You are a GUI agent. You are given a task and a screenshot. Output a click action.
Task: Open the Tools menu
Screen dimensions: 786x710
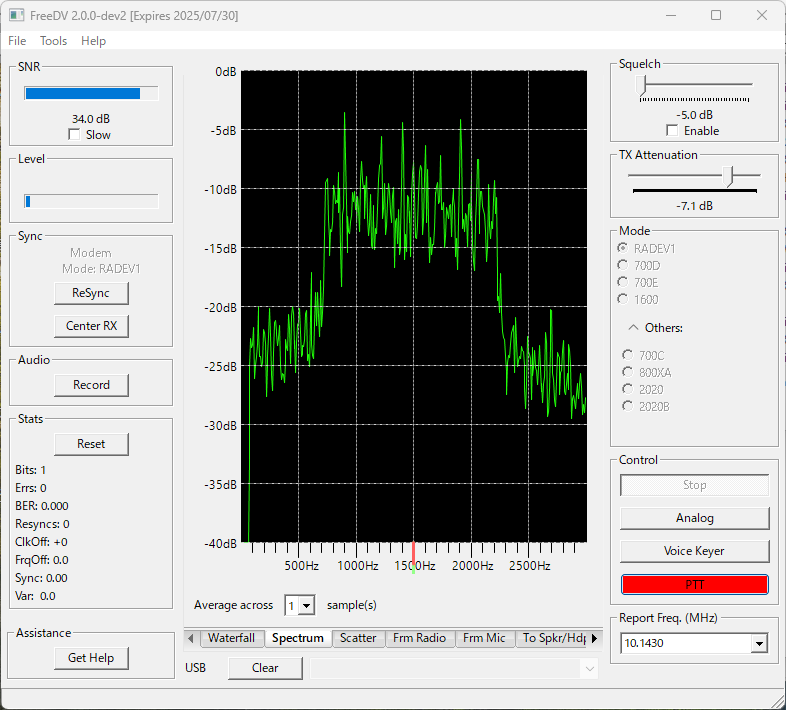pos(54,41)
